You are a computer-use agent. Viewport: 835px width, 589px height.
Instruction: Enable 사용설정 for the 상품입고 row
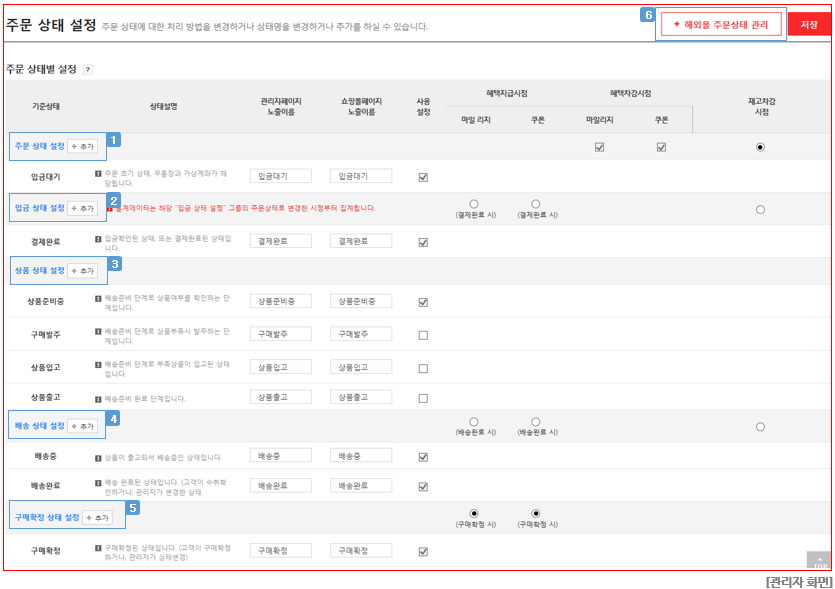point(423,368)
